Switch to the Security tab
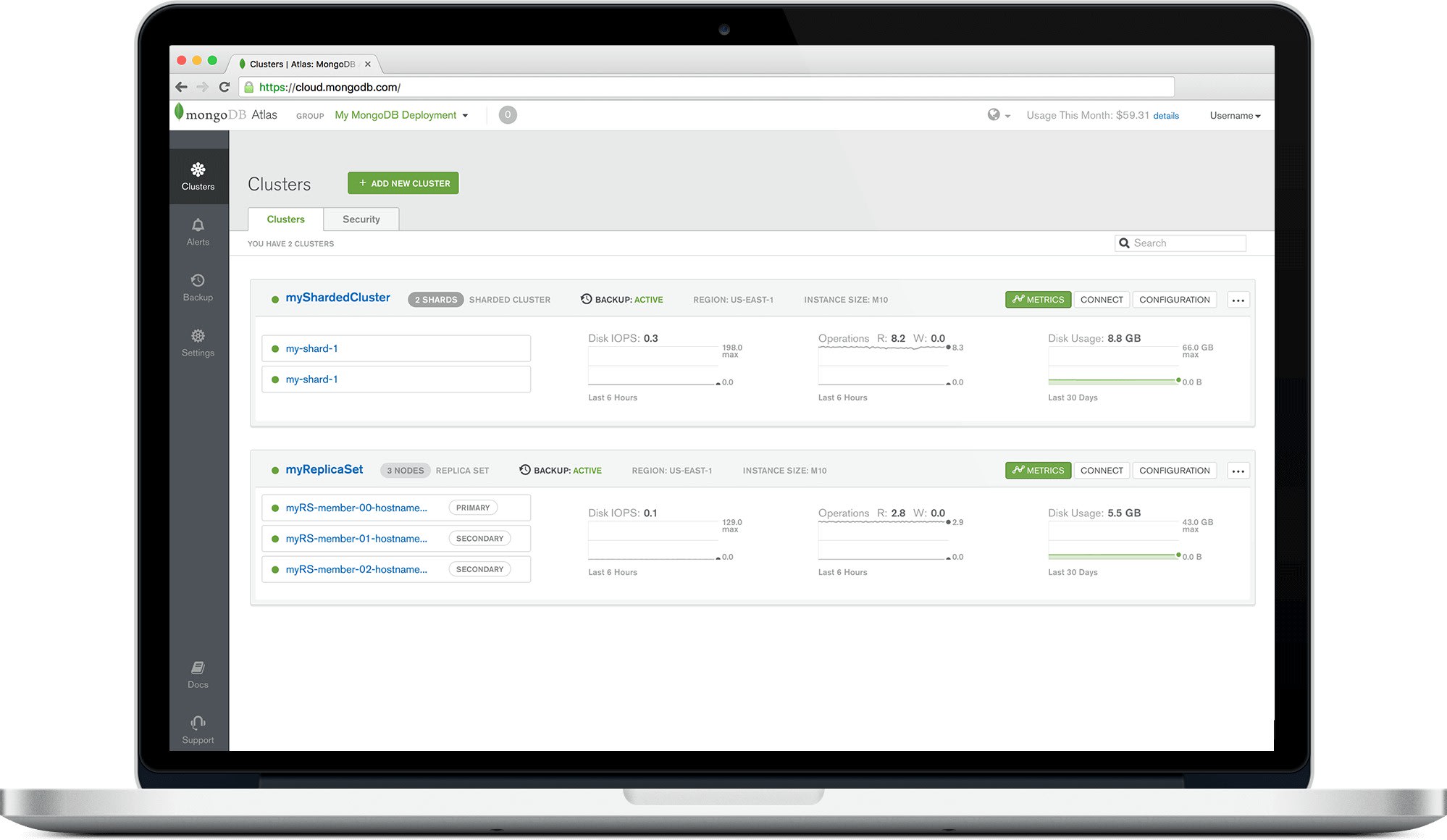 pos(361,219)
